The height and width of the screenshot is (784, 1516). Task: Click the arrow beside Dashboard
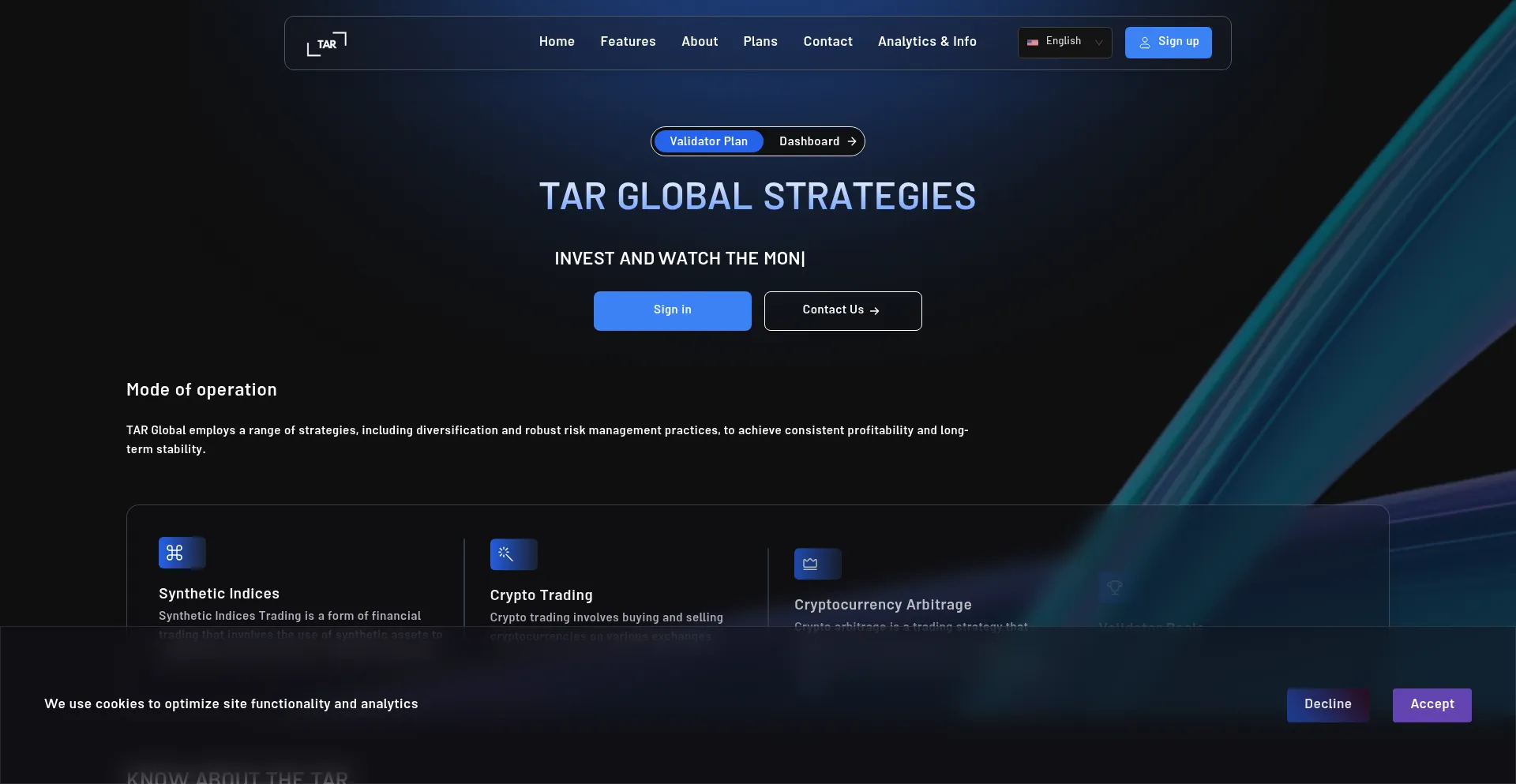(x=852, y=141)
